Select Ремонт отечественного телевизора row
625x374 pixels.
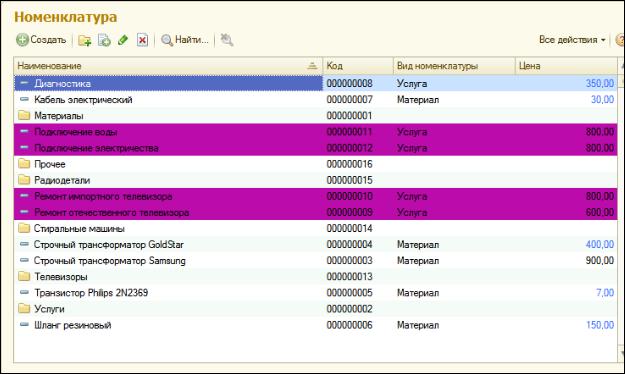(x=315, y=212)
